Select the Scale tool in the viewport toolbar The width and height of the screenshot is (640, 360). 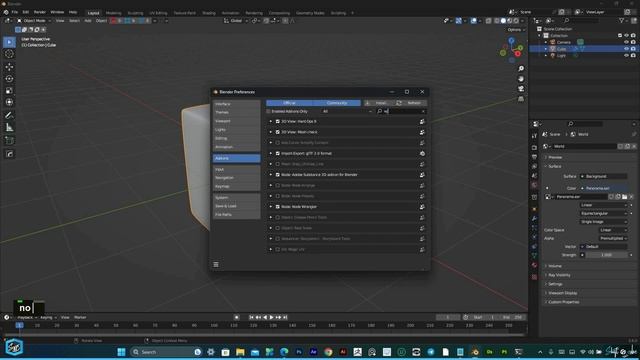(9, 90)
